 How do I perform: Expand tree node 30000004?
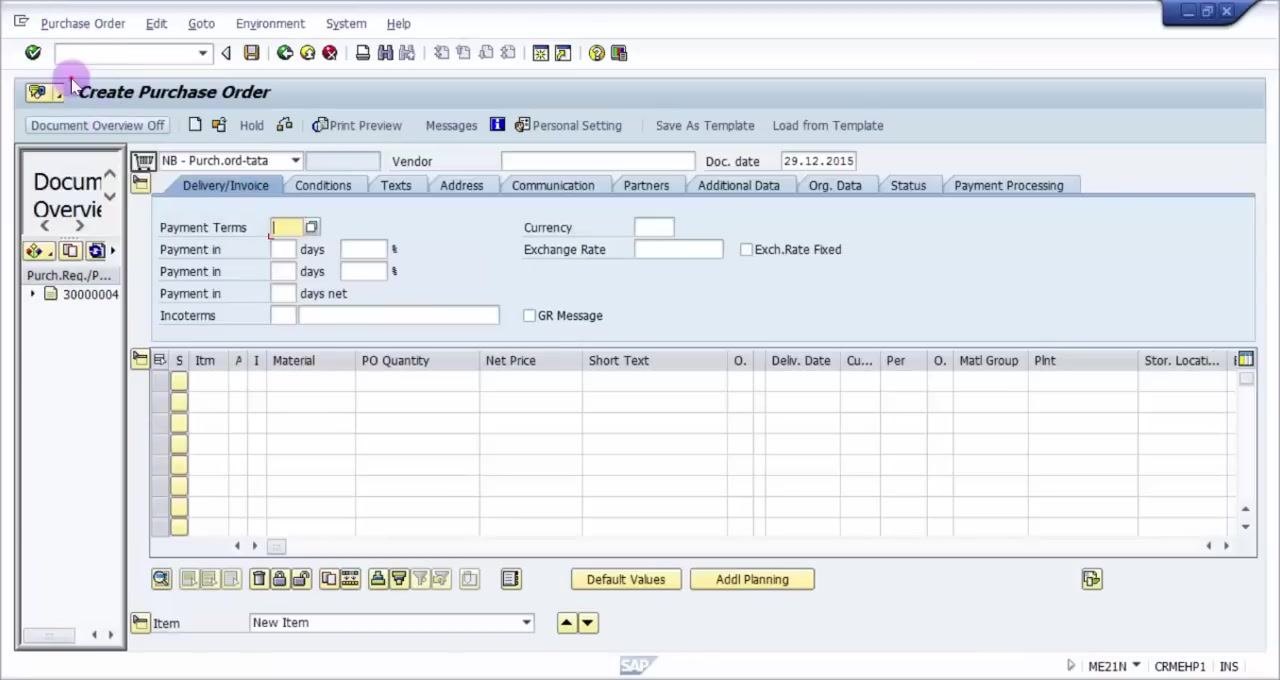coord(33,294)
